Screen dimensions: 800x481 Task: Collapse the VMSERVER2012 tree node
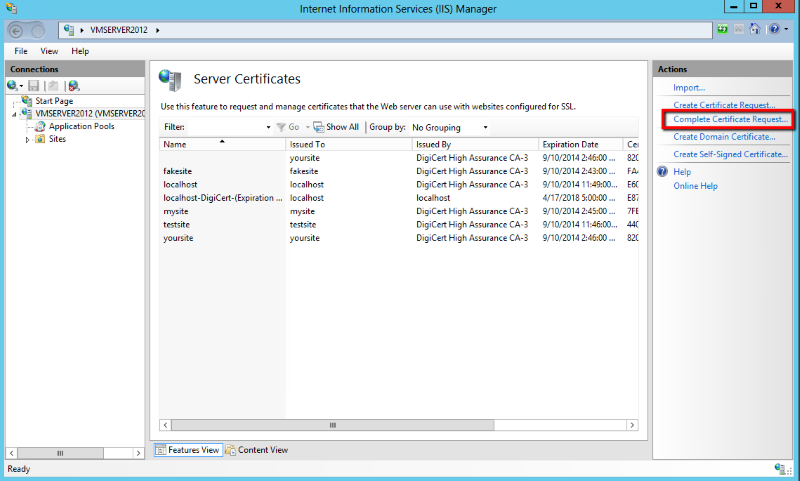pos(15,114)
